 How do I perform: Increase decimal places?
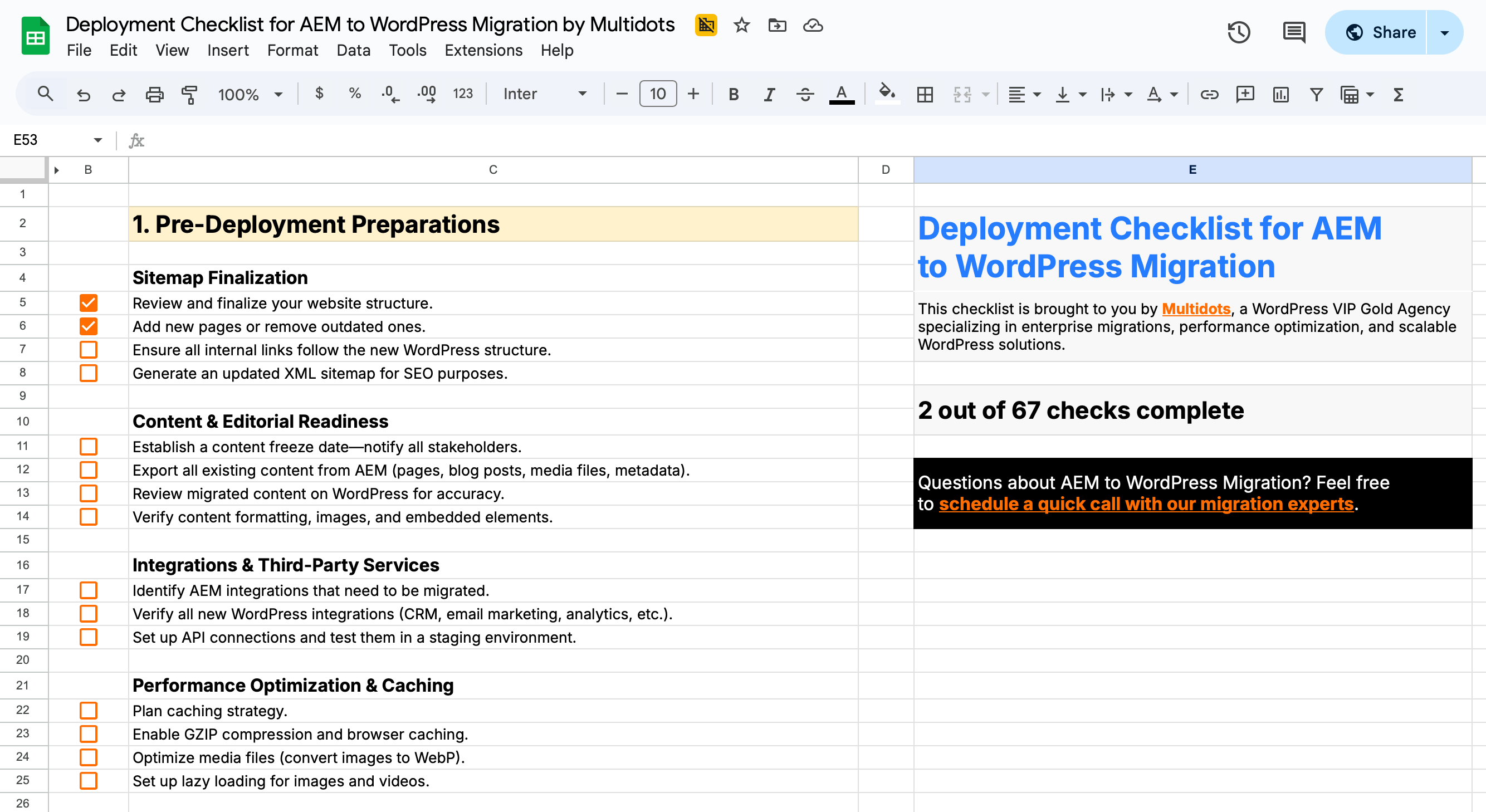[x=427, y=94]
